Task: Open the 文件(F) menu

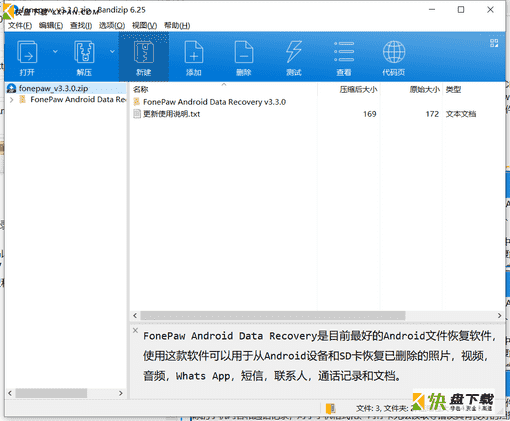Action: pyautogui.click(x=20, y=25)
